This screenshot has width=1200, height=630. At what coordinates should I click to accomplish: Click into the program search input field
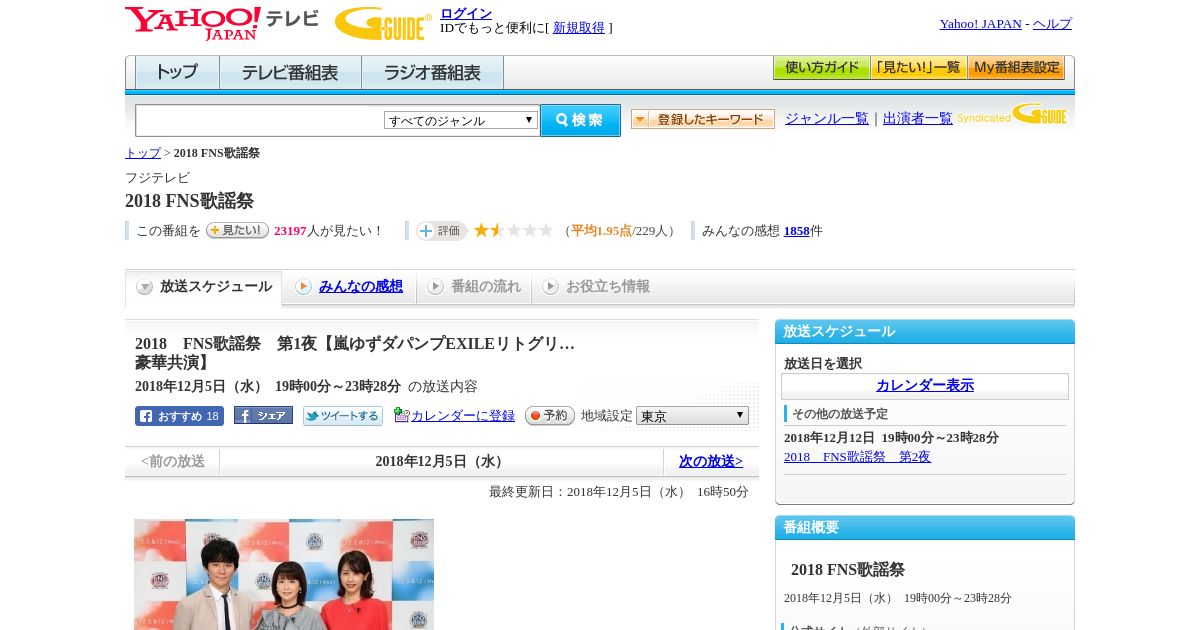[x=260, y=120]
